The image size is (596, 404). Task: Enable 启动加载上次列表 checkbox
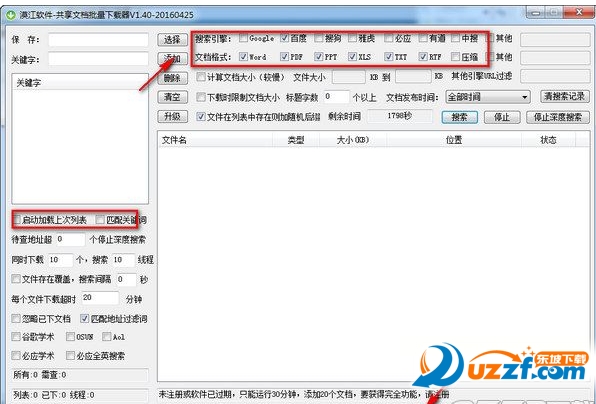[17, 220]
